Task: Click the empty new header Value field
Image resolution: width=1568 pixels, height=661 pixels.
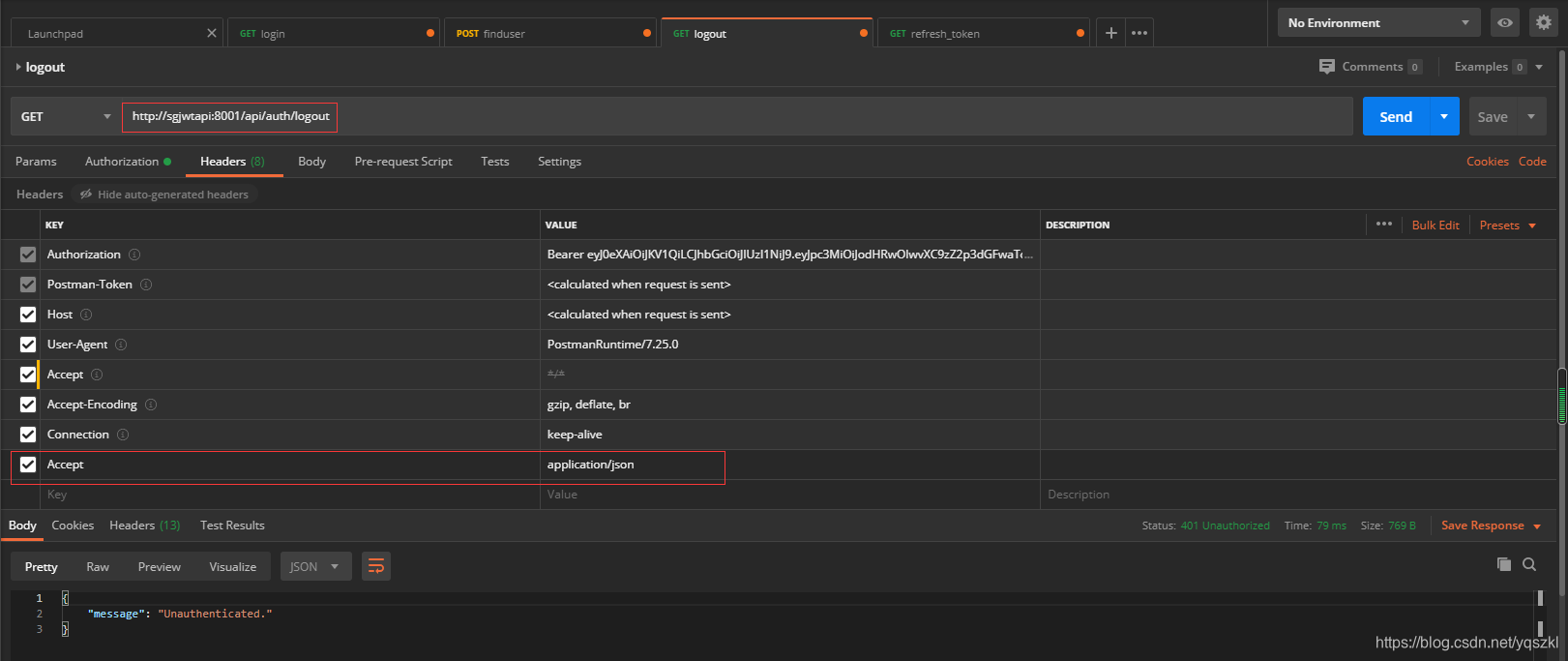Action: click(x=790, y=495)
